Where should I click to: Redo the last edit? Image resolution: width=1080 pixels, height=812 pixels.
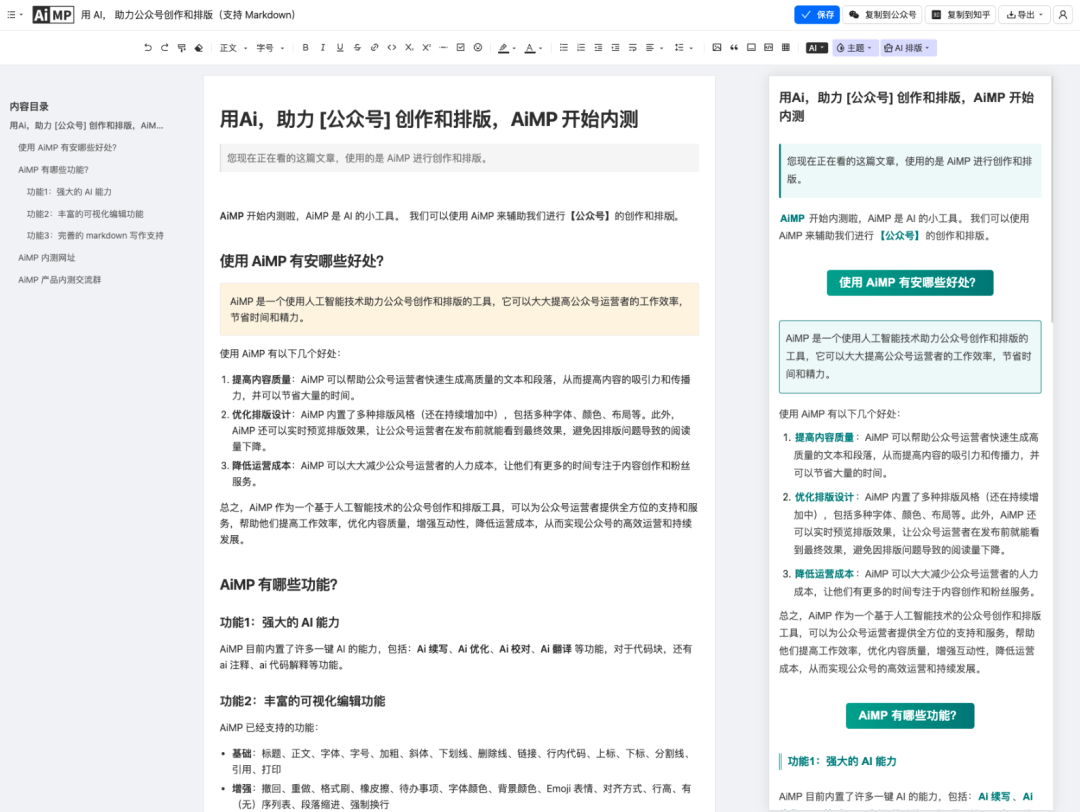(x=165, y=48)
